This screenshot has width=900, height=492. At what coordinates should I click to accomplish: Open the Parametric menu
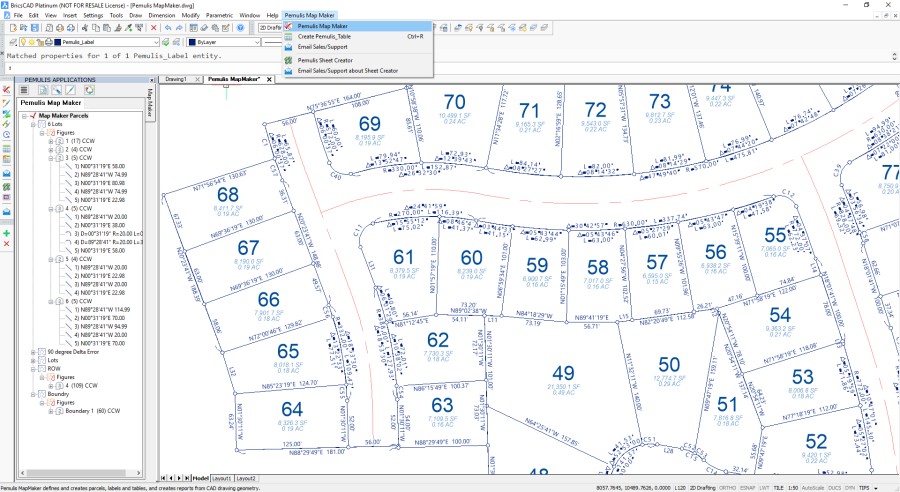click(x=219, y=16)
